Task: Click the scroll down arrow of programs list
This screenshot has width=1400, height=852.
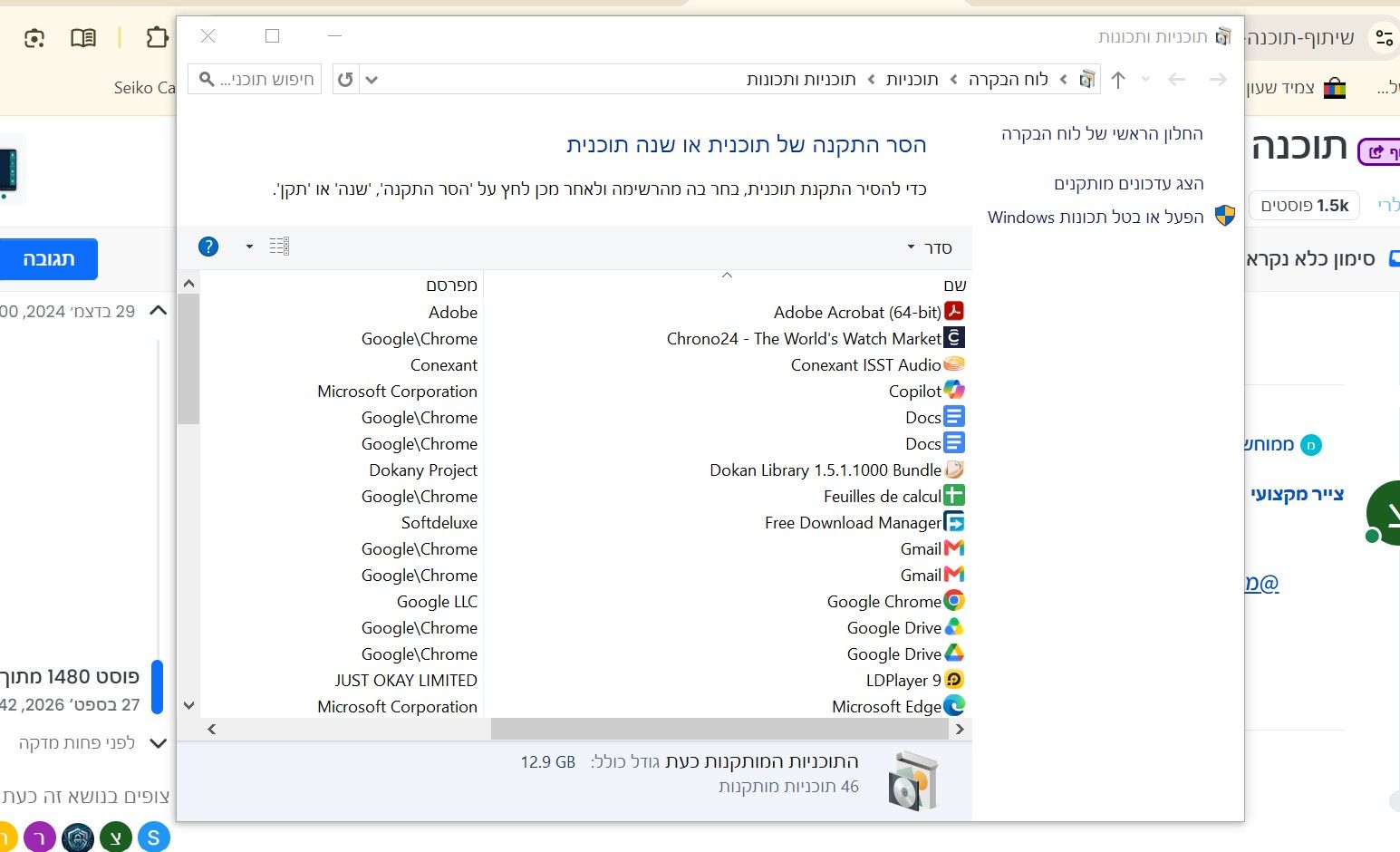Action: pyautogui.click(x=188, y=705)
